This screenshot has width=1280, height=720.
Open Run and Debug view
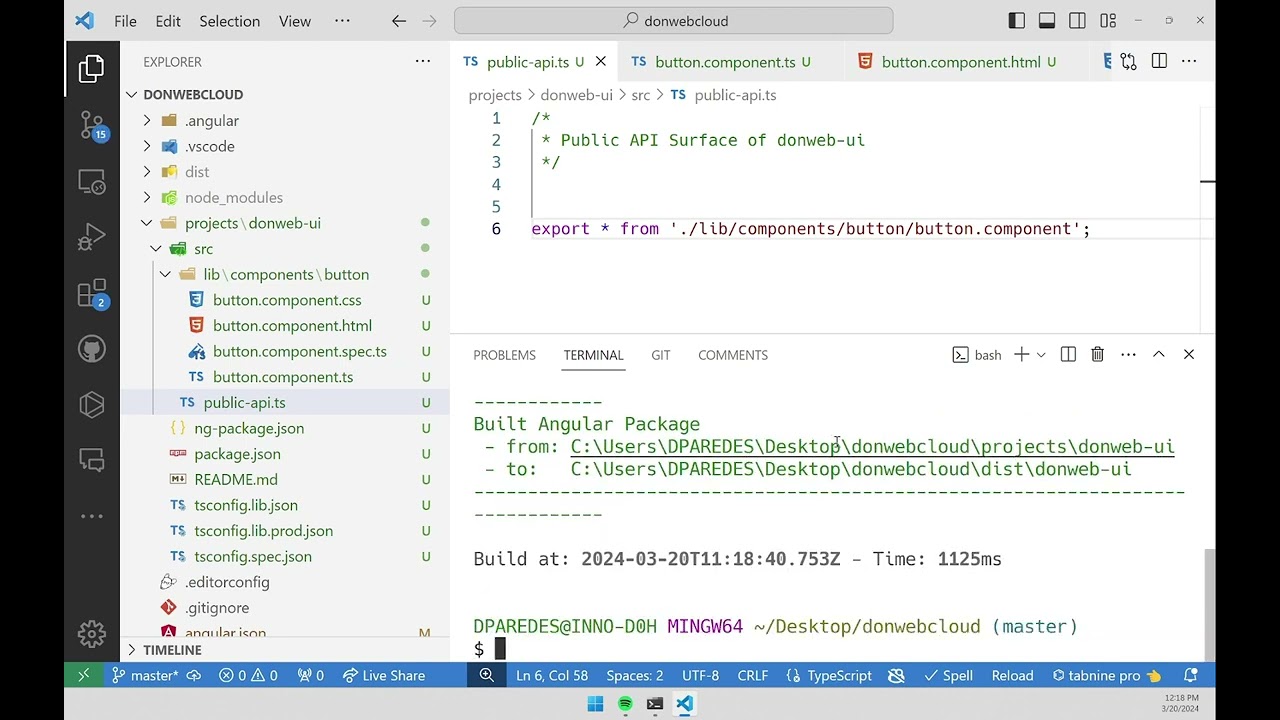point(91,238)
